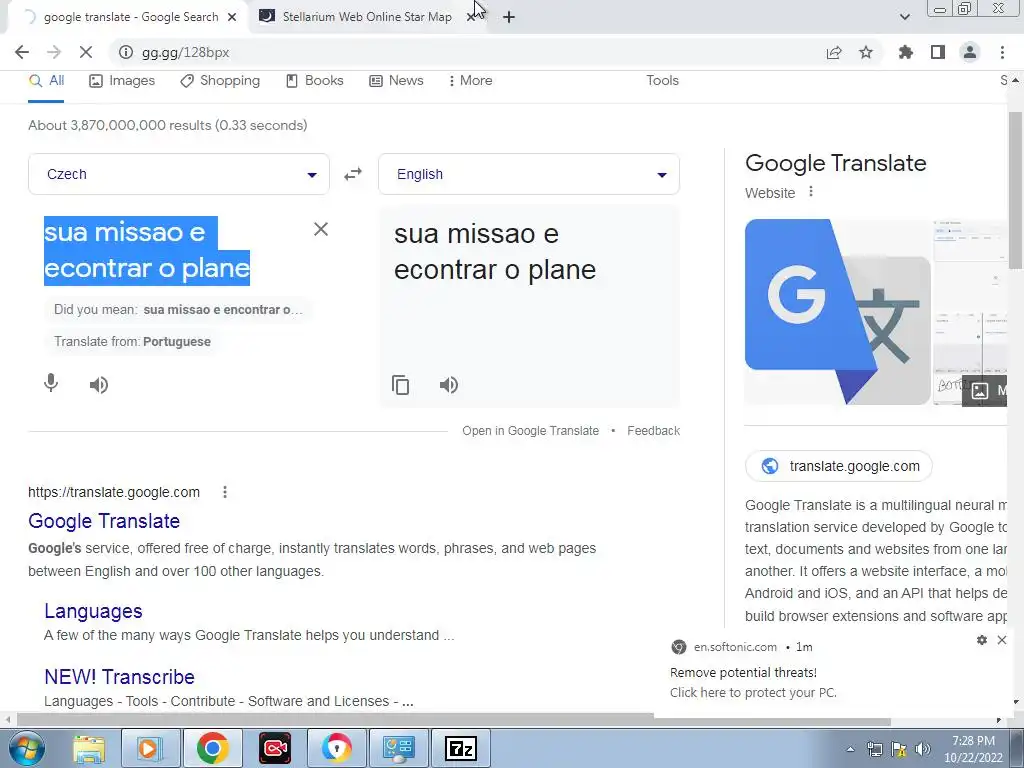View site information icon in address bar
Viewport: 1024px width, 768px height.
click(x=125, y=52)
